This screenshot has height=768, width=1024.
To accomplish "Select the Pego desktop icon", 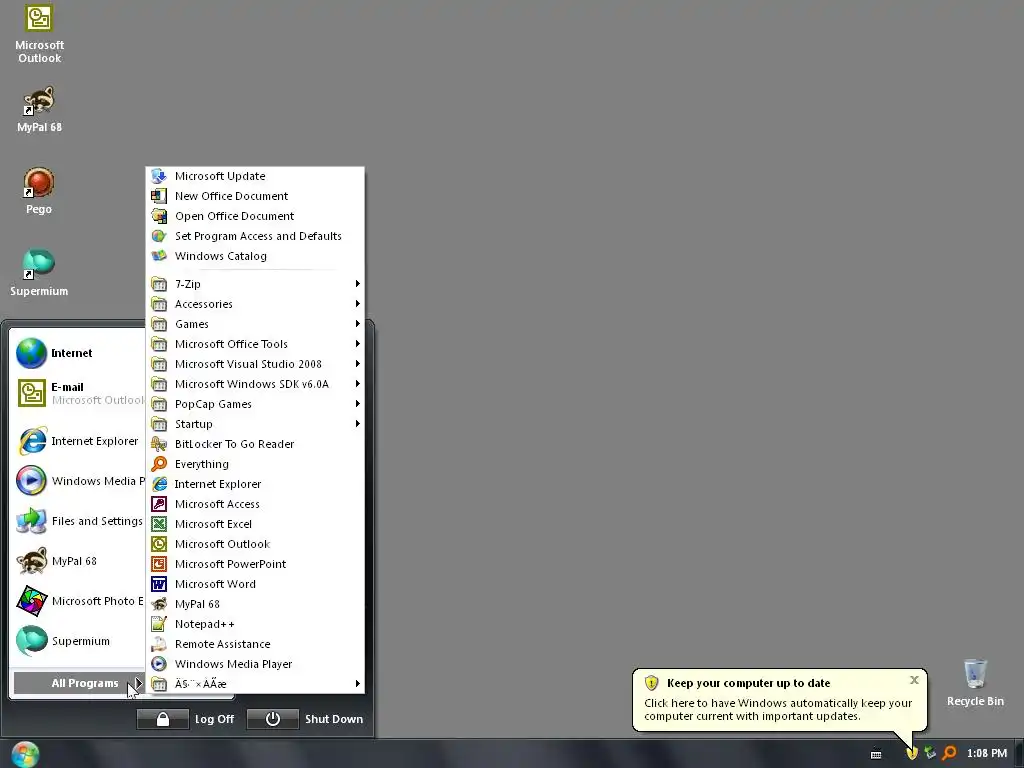I will pyautogui.click(x=39, y=191).
